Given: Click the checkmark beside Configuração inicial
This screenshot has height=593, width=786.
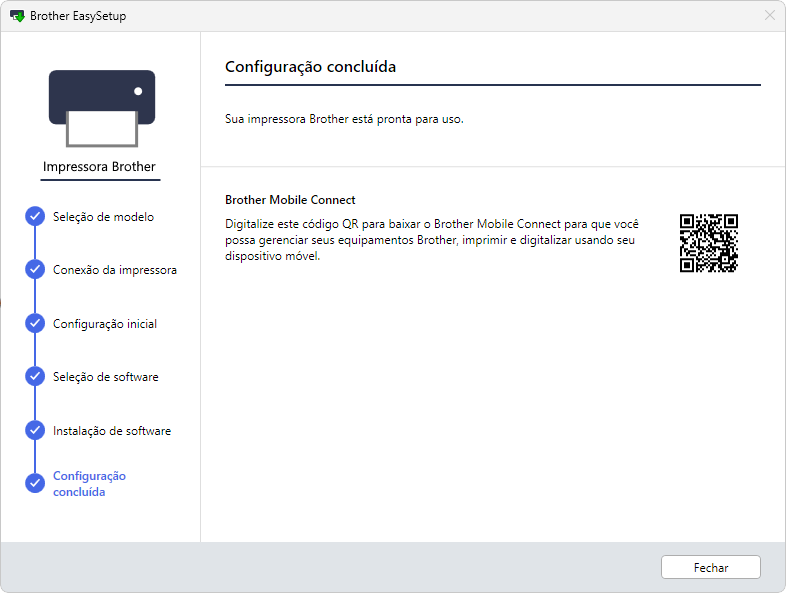Looking at the screenshot, I should click(x=35, y=323).
